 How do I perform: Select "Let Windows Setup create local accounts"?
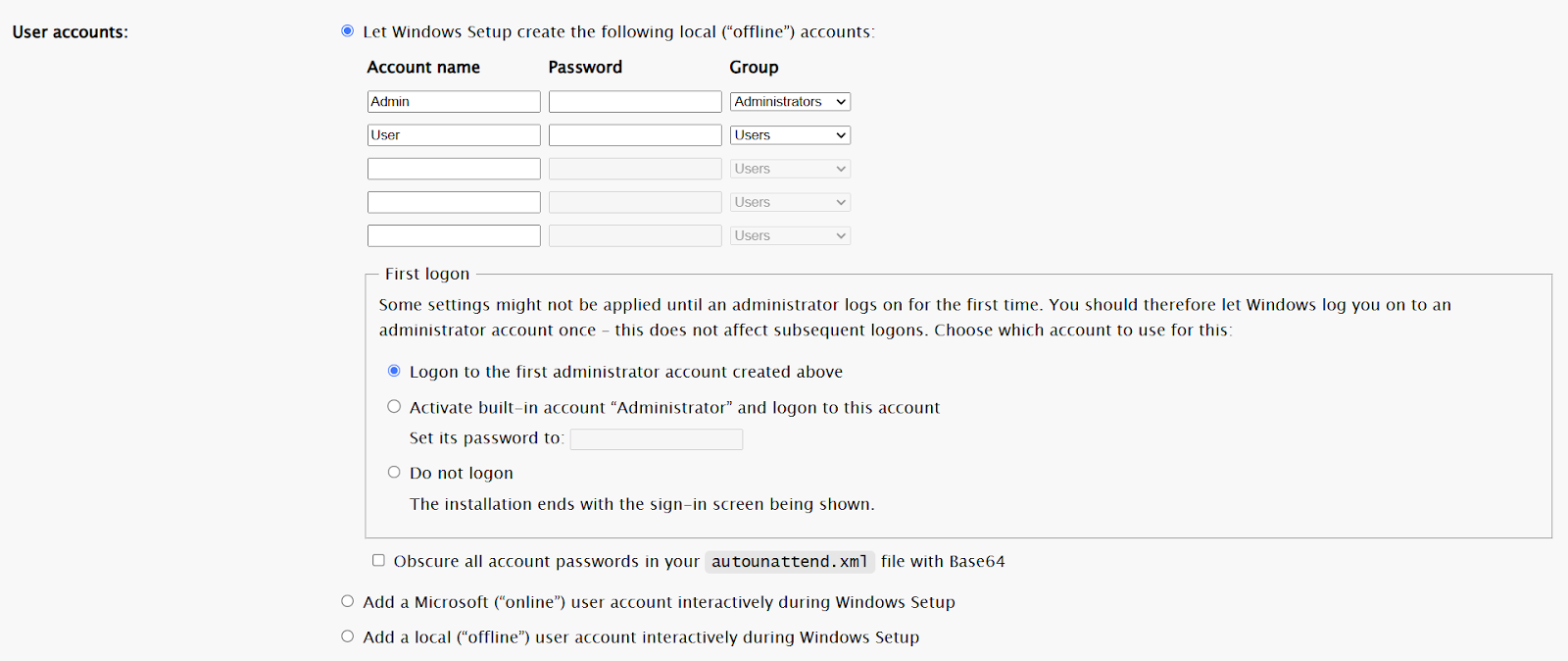[347, 30]
